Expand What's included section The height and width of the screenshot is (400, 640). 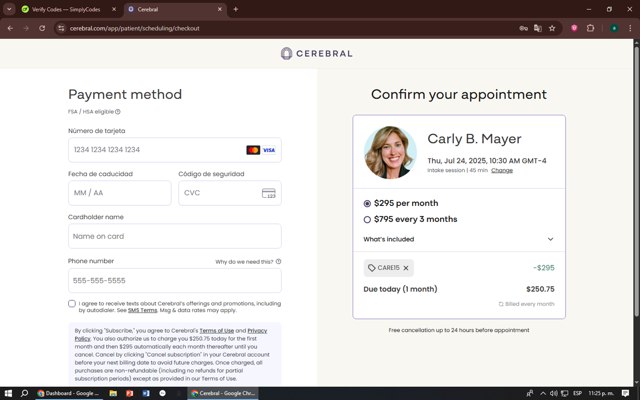(x=459, y=239)
